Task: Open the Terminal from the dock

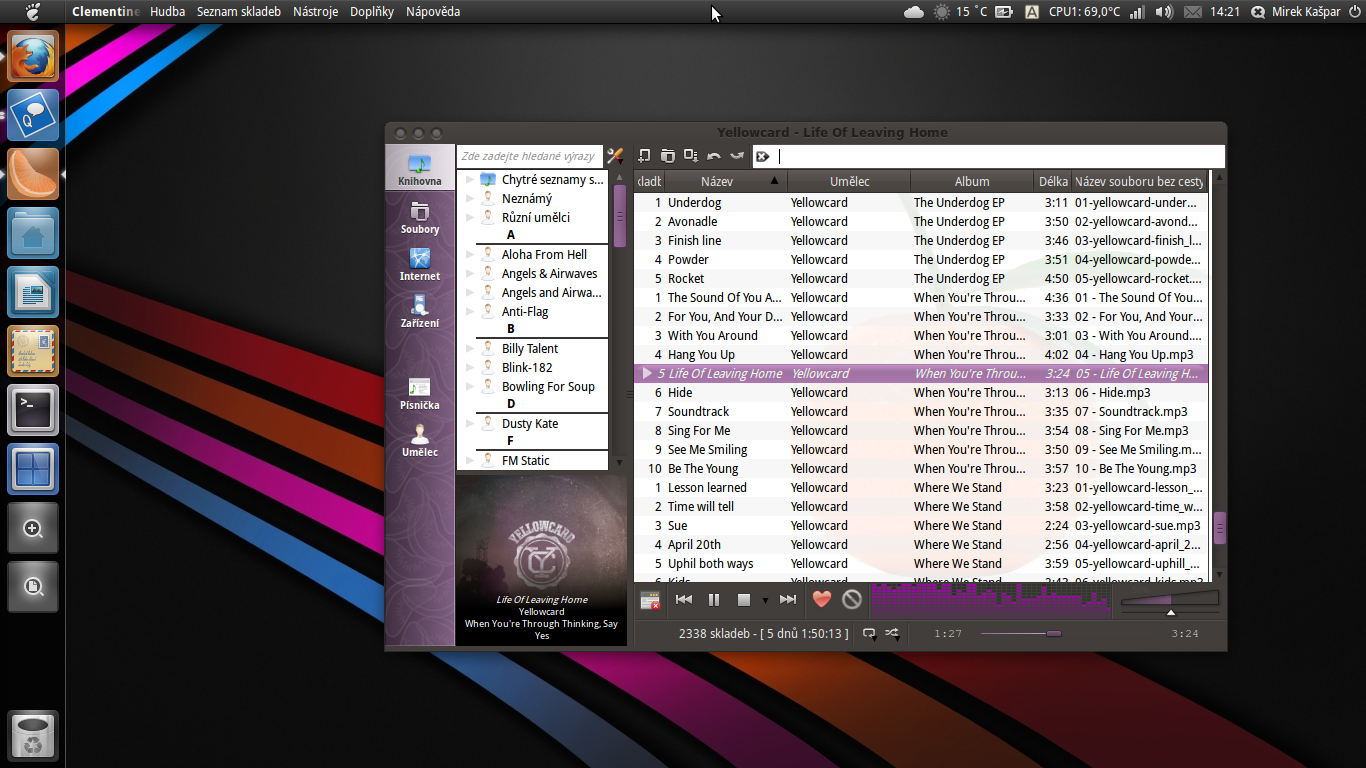Action: pyautogui.click(x=33, y=410)
